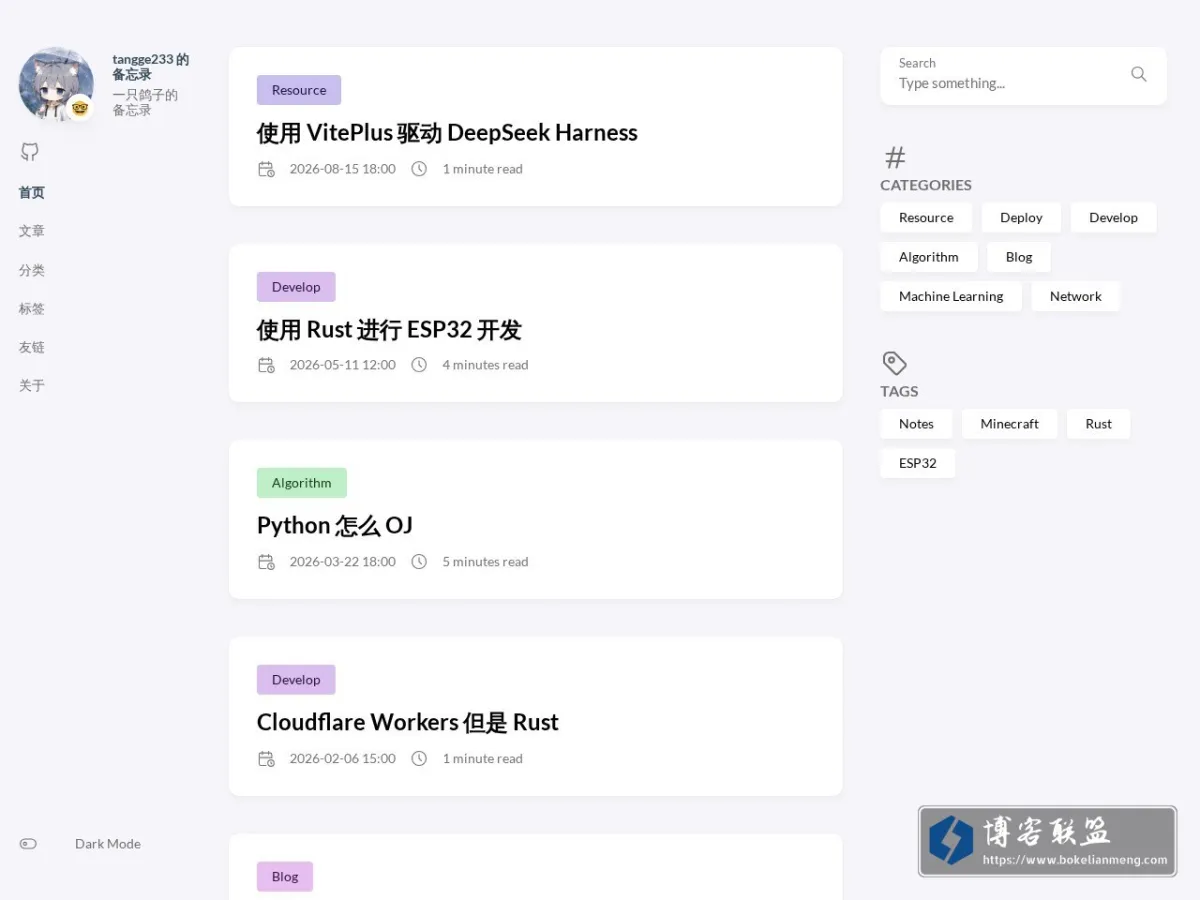Open 关于 in the sidebar menu
Image resolution: width=1200 pixels, height=900 pixels.
click(x=32, y=386)
